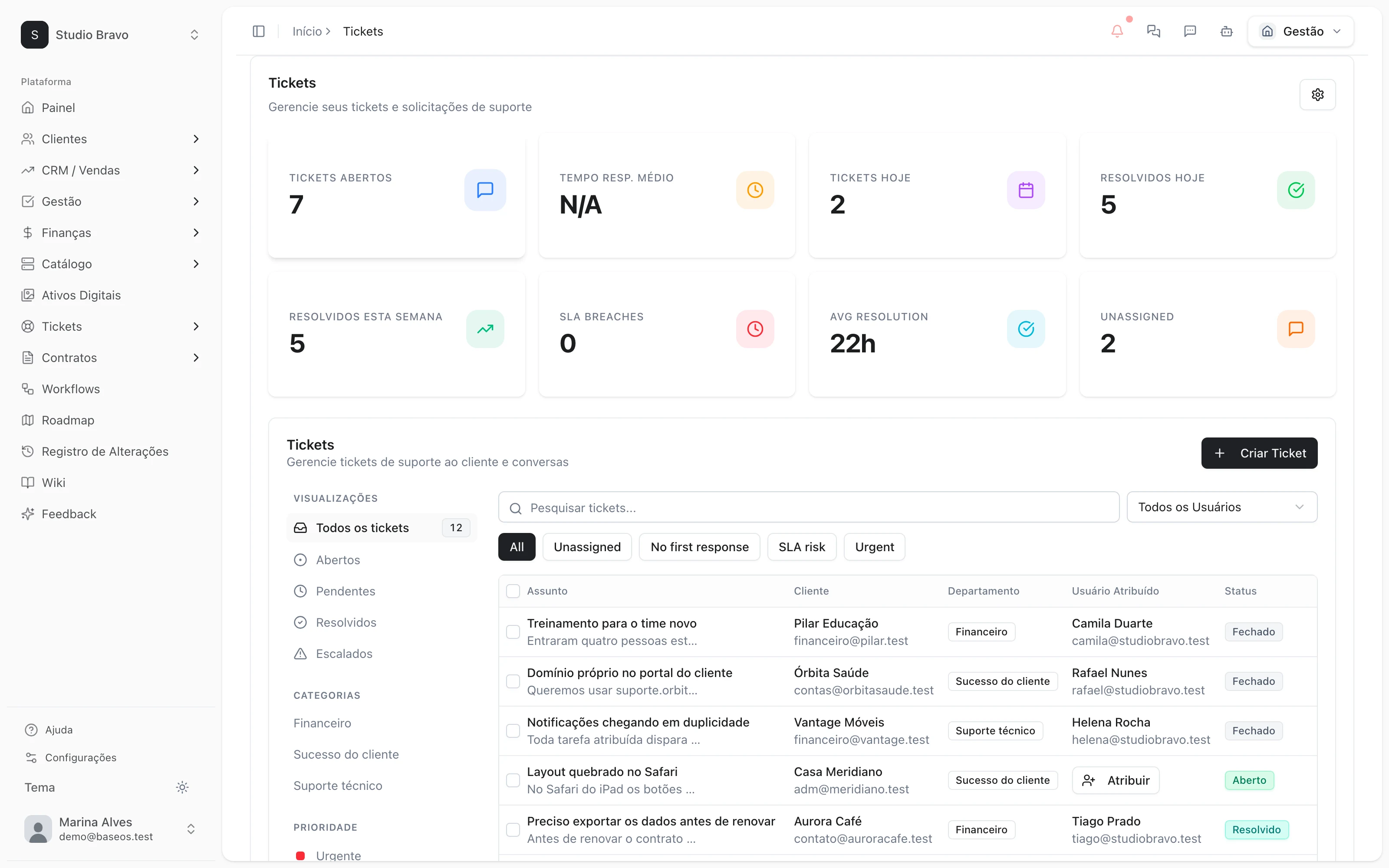The width and height of the screenshot is (1389, 868).
Task: Click the Criar Ticket button
Action: point(1259,453)
